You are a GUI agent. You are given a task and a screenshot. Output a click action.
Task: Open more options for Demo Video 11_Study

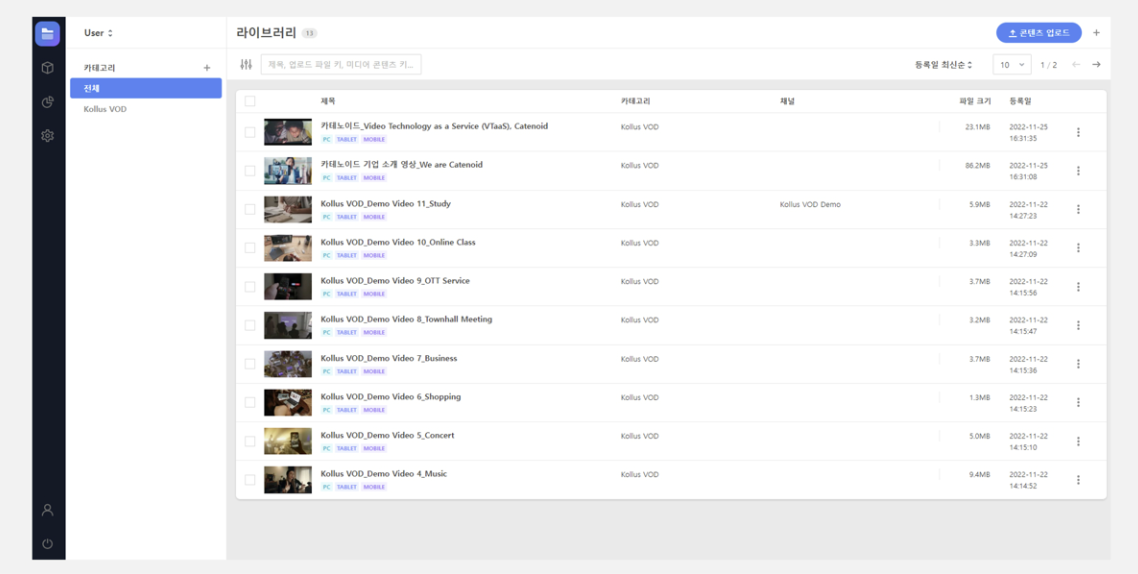tap(1078, 210)
